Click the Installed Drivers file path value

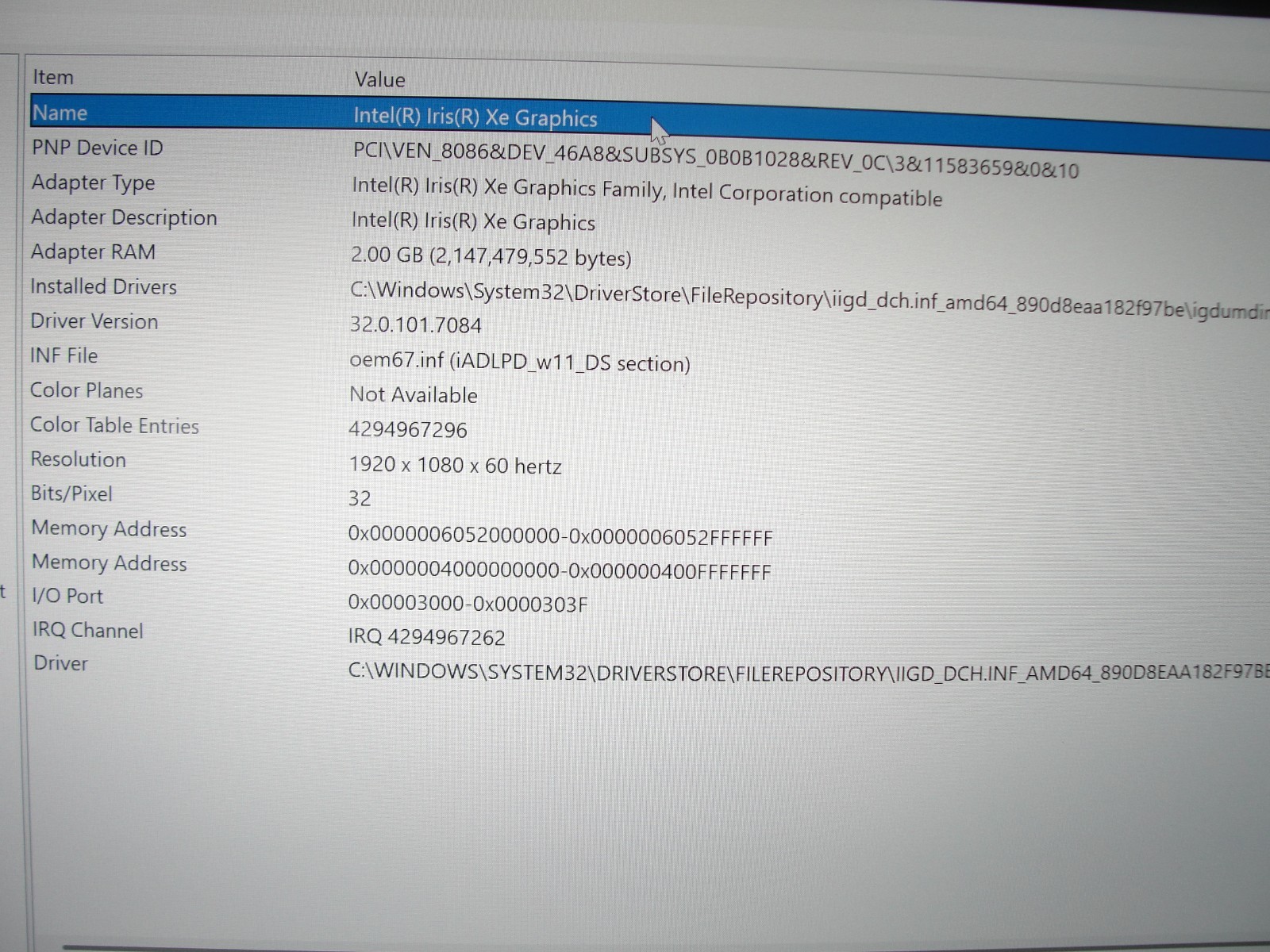(810, 300)
